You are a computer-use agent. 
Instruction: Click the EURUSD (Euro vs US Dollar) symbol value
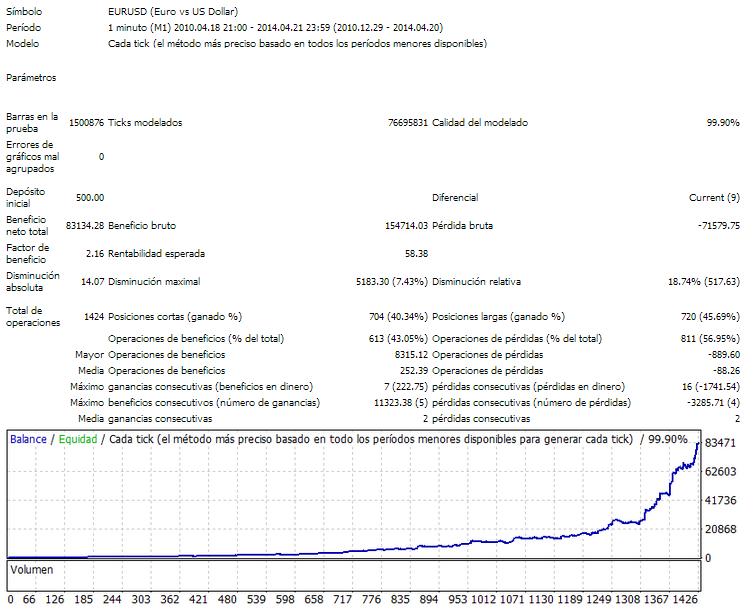pyautogui.click(x=164, y=10)
